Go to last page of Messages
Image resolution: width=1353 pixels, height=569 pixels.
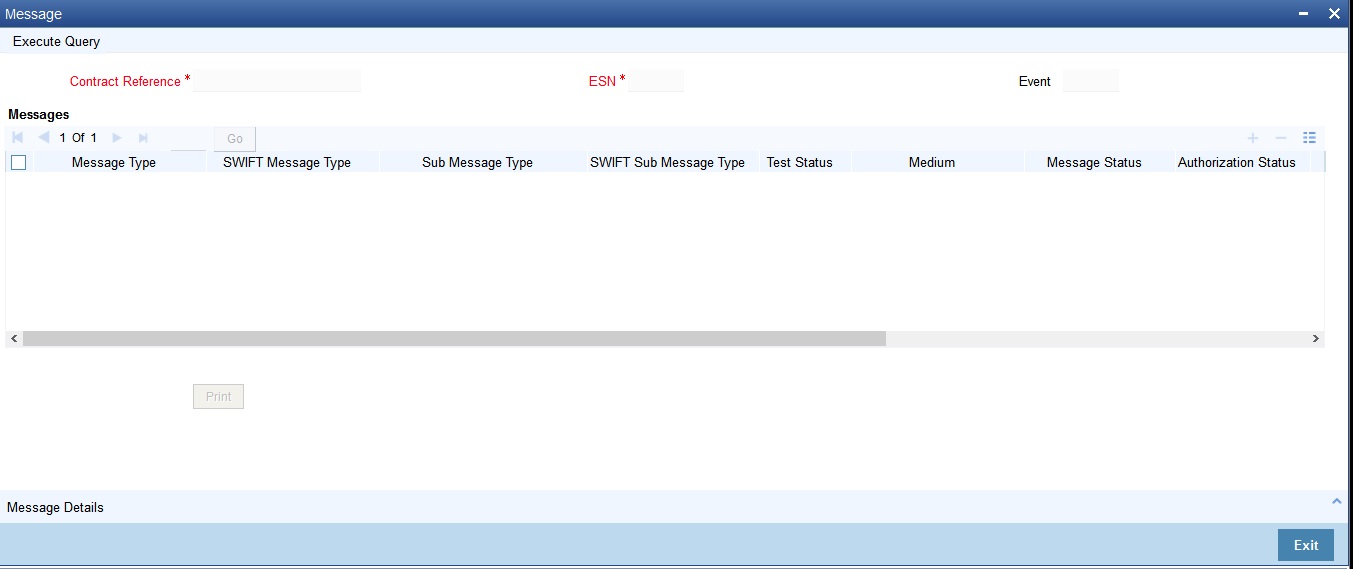143,138
